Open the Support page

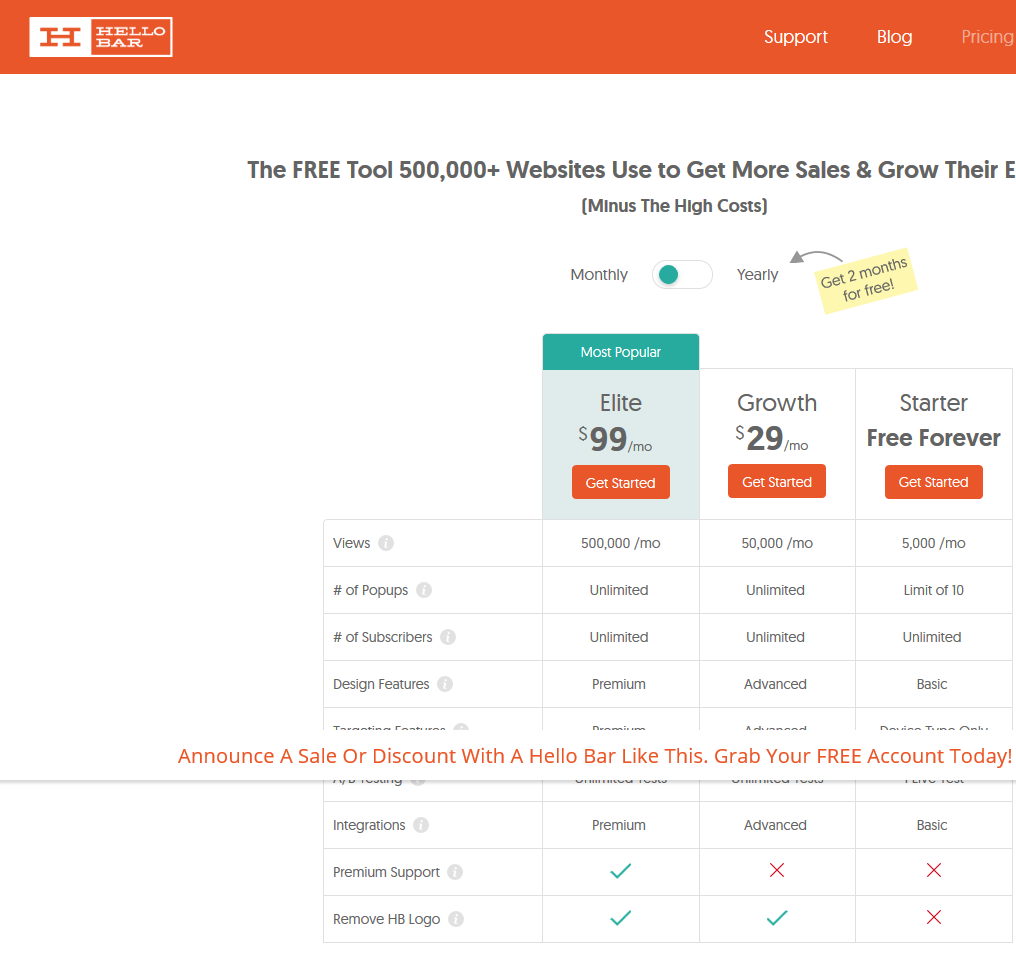(795, 37)
